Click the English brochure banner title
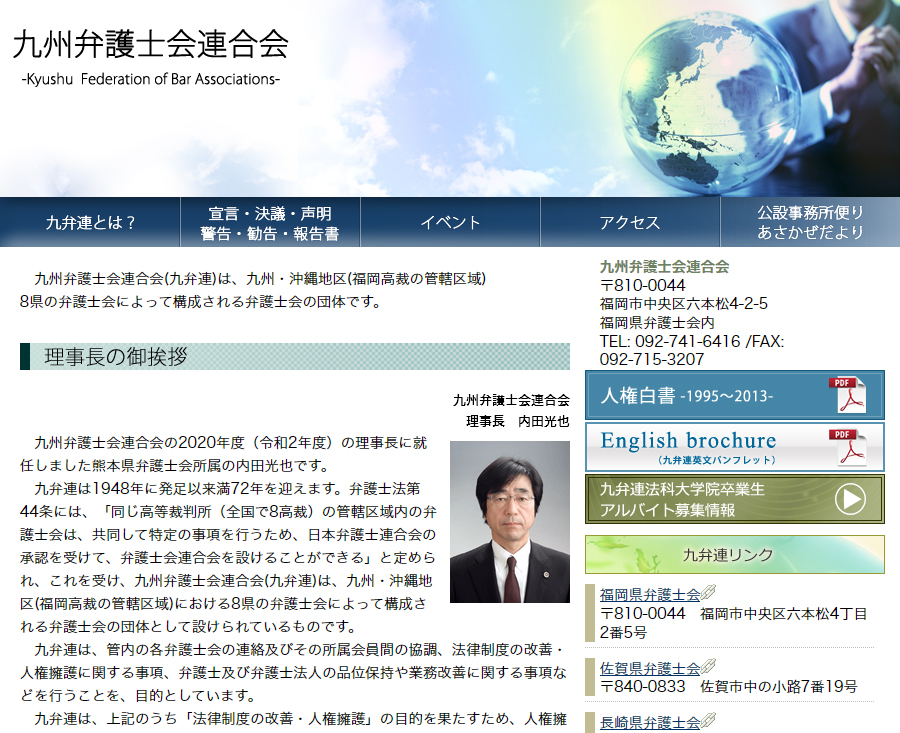This screenshot has width=900, height=733. [x=688, y=441]
